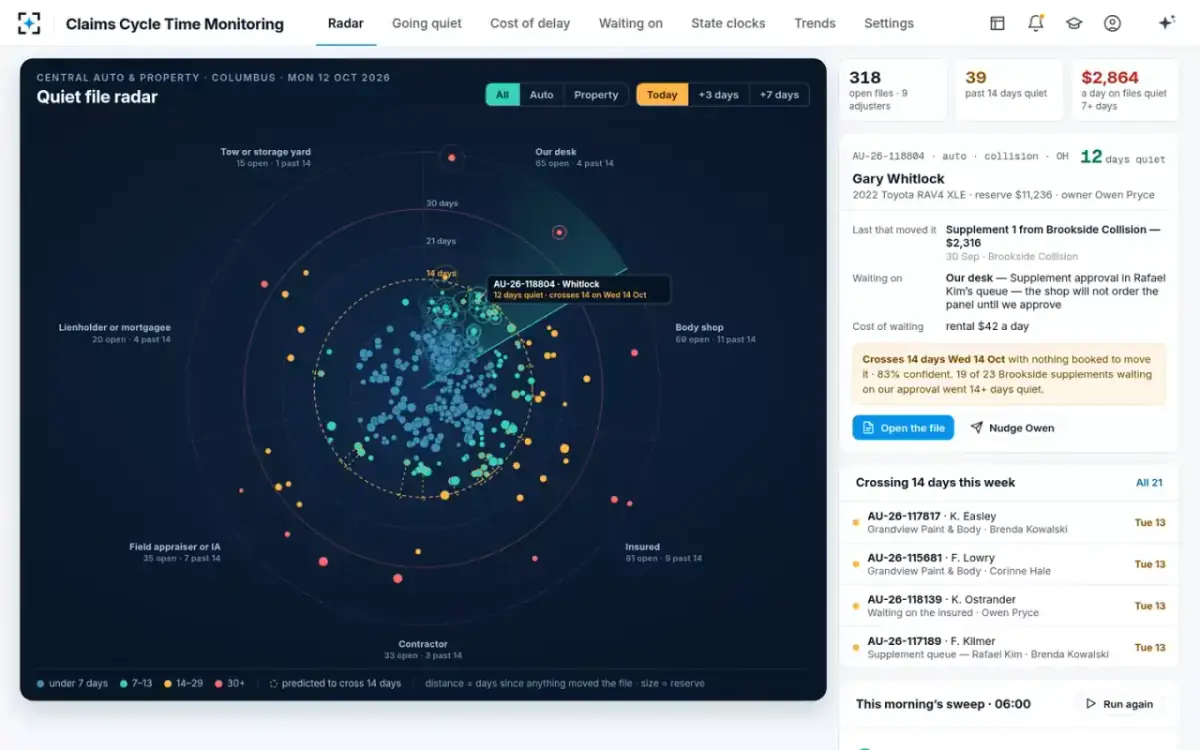Select the Tow or storage yard sector label
Image resolution: width=1200 pixels, height=750 pixels.
point(265,157)
